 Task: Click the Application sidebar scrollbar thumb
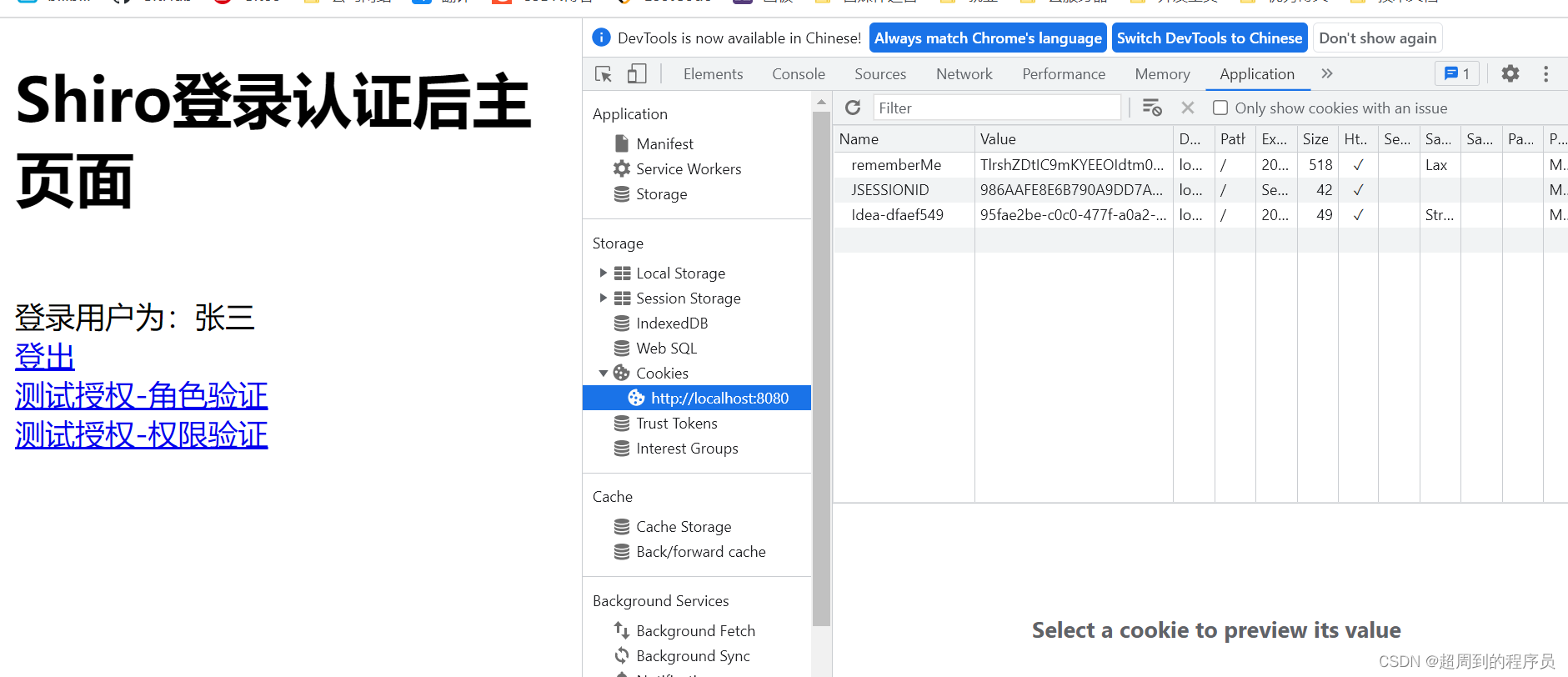pos(821,369)
